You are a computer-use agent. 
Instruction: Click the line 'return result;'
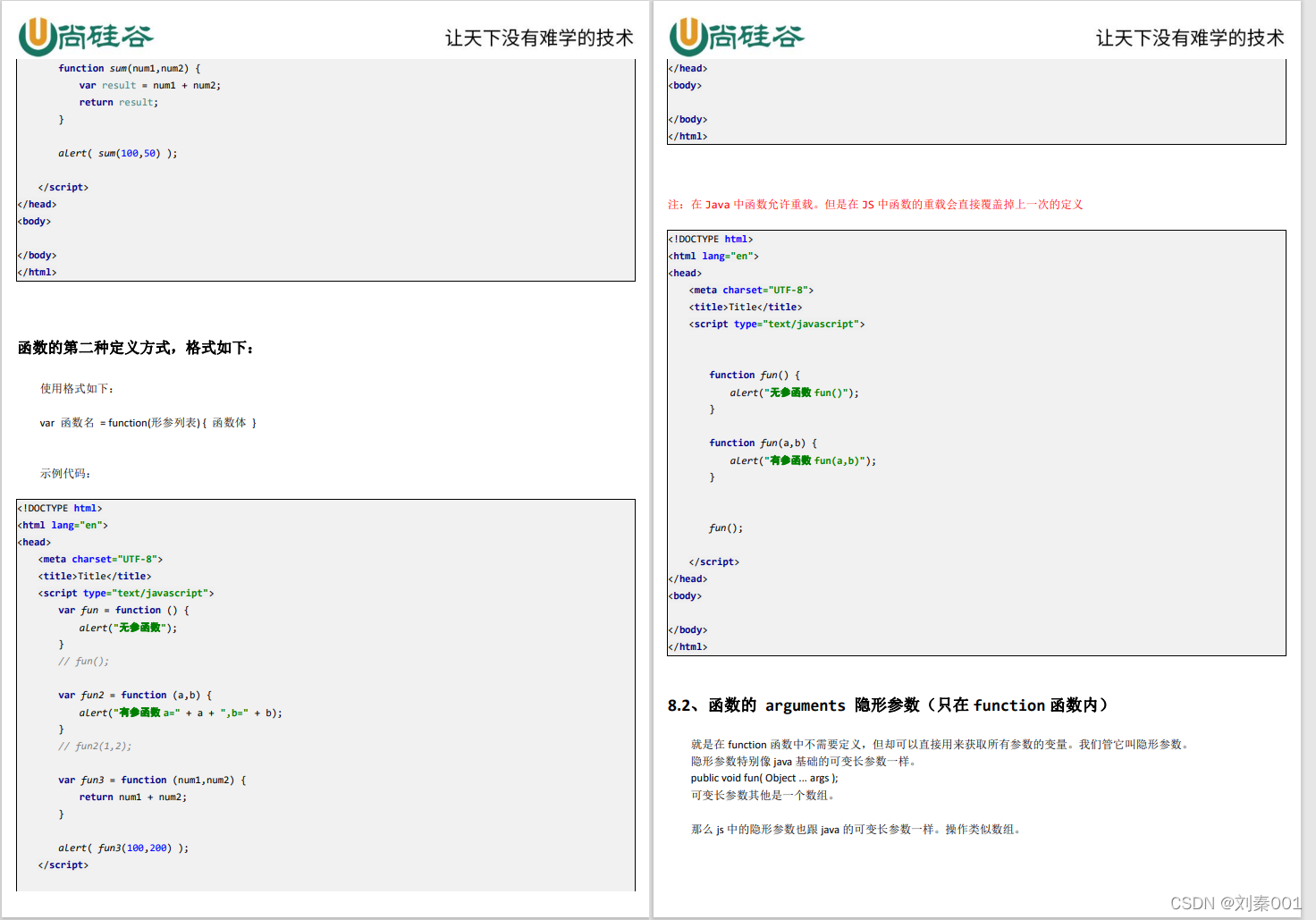[x=118, y=102]
